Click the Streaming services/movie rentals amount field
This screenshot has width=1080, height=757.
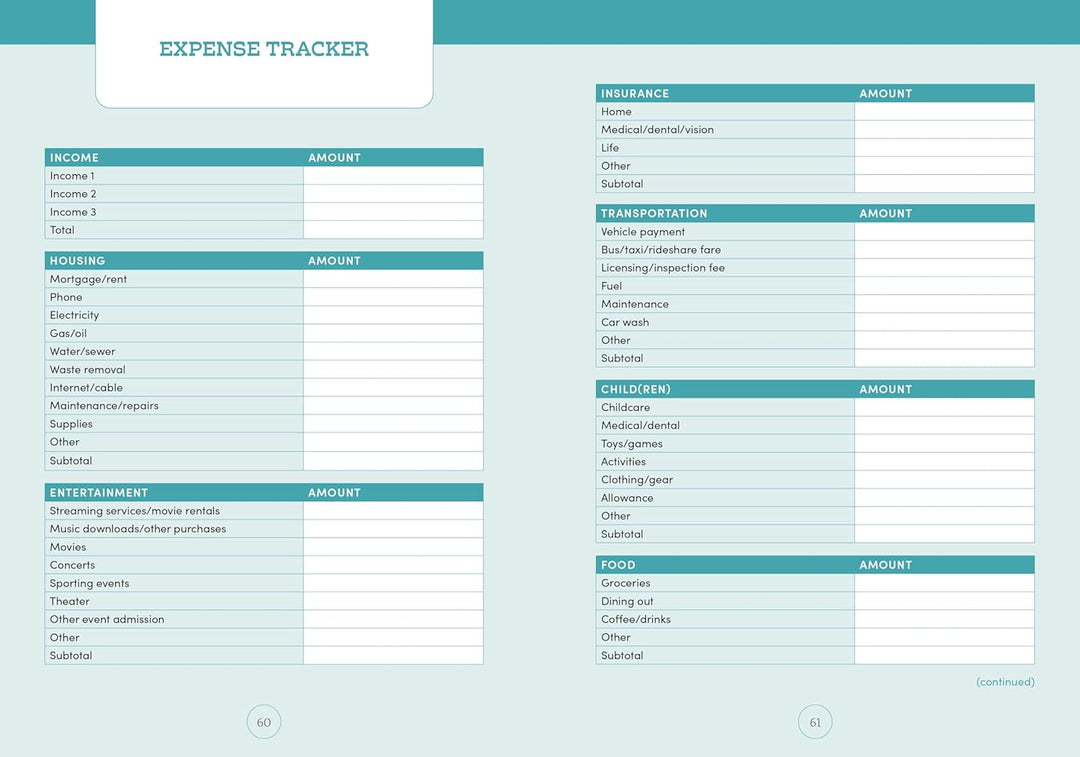click(393, 510)
